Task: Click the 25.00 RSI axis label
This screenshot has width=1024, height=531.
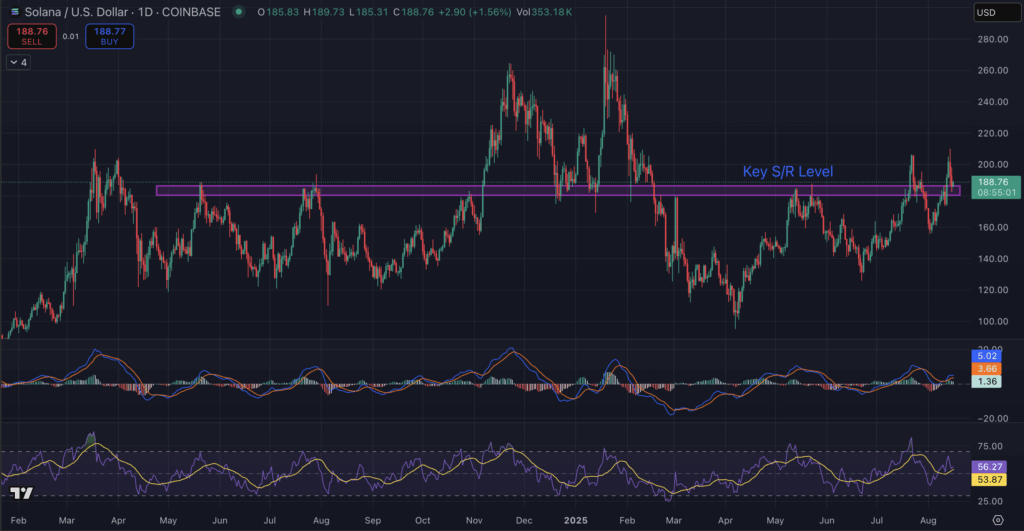Action: coord(990,502)
